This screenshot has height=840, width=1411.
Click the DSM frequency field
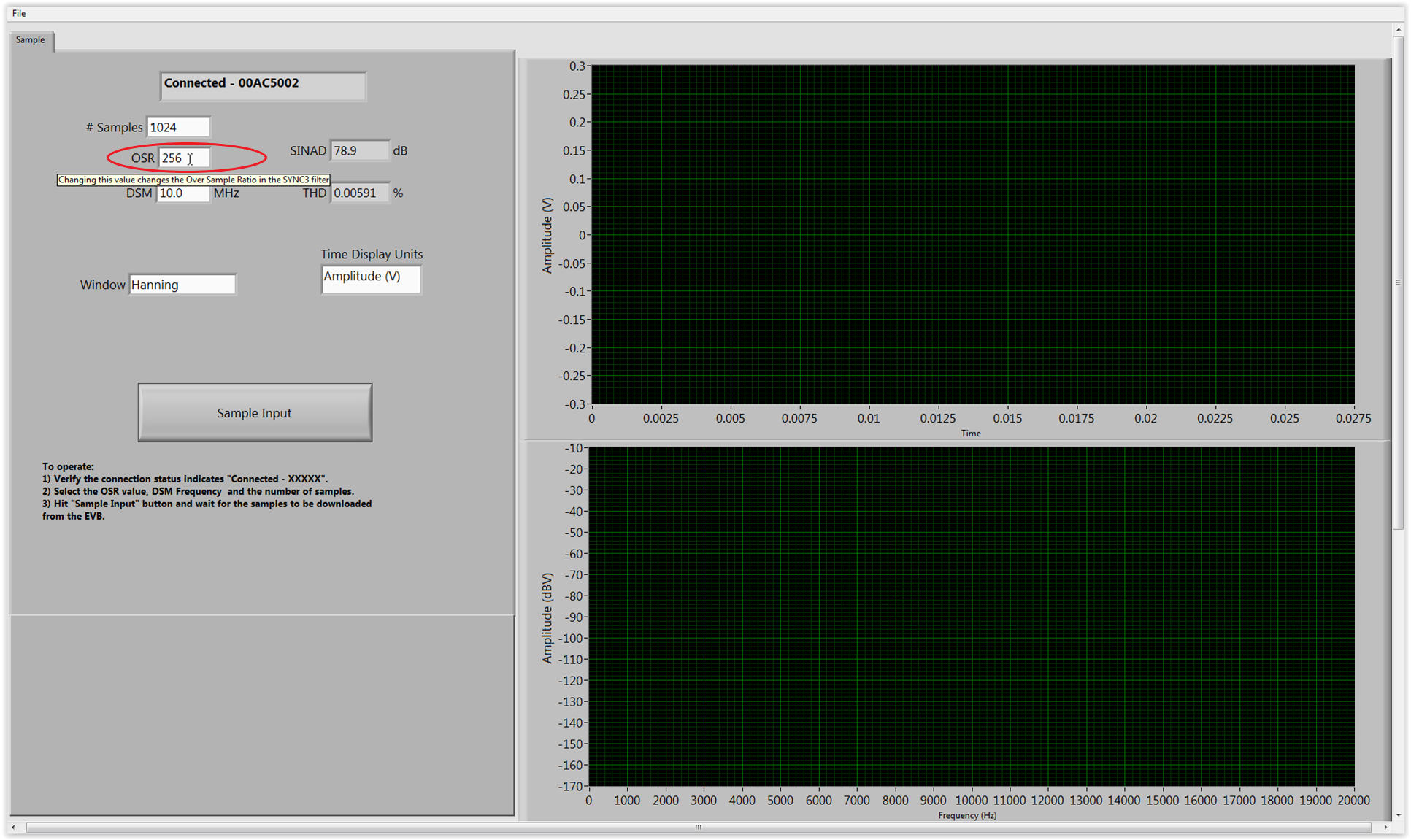tap(182, 193)
